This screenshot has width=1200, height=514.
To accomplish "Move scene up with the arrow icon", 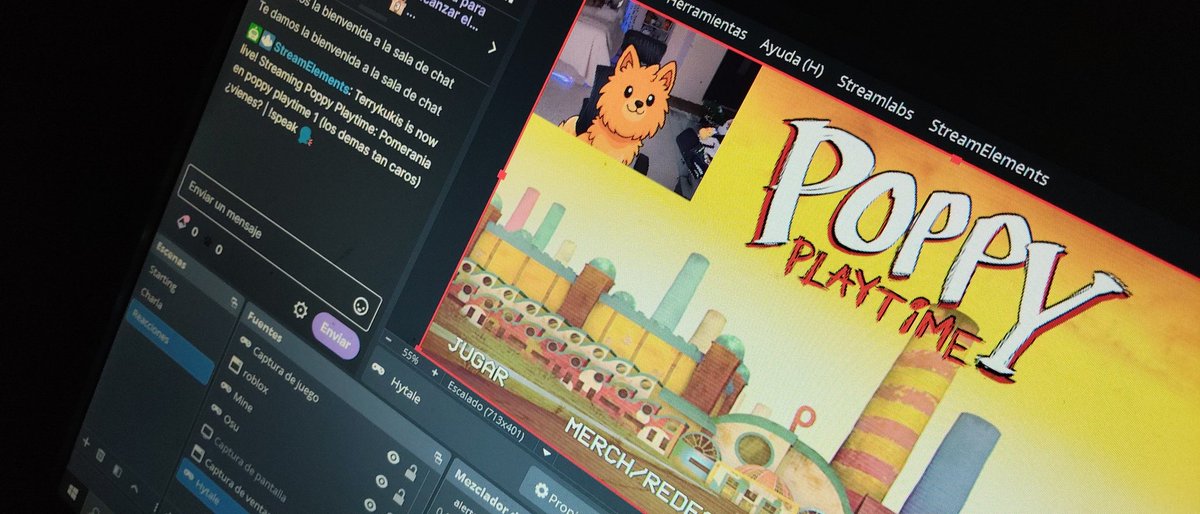I will click(136, 486).
